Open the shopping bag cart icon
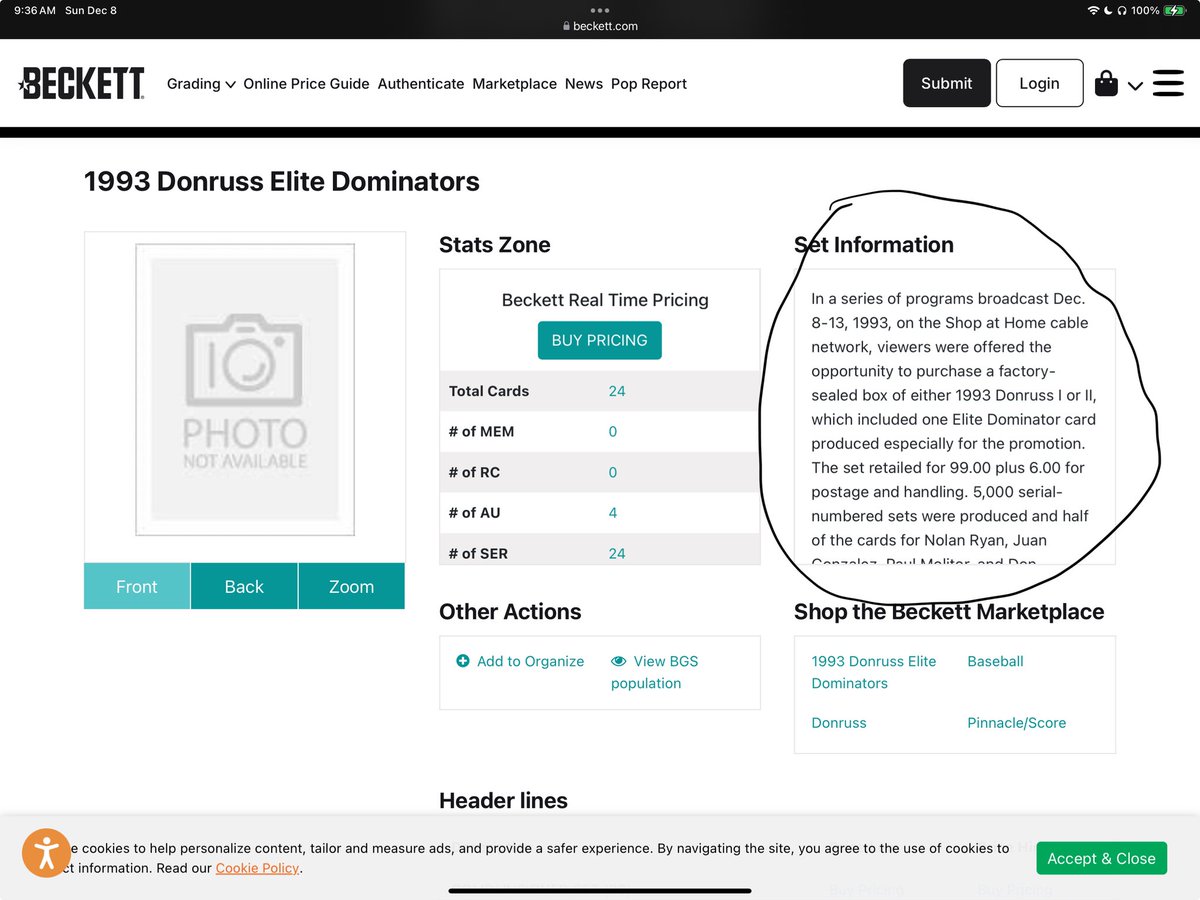Image resolution: width=1200 pixels, height=900 pixels. coord(1106,83)
